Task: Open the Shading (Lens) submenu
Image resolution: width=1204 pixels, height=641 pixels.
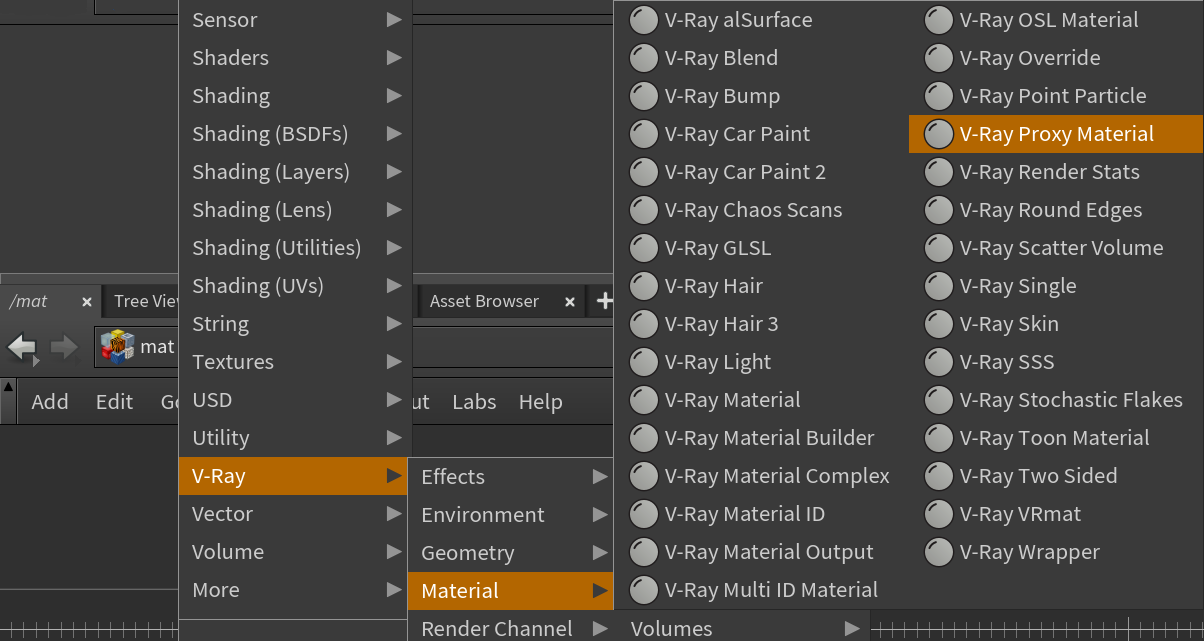Action: tap(295, 210)
